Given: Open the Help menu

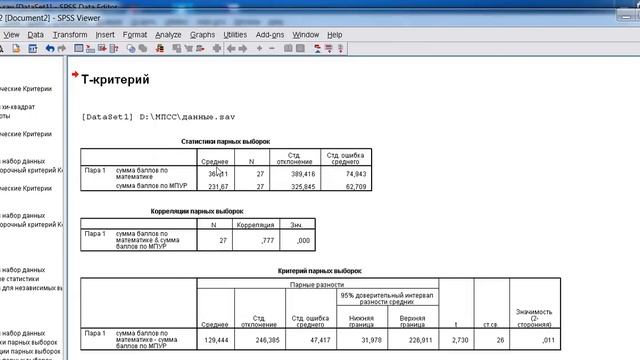Looking at the screenshot, I should [335, 35].
